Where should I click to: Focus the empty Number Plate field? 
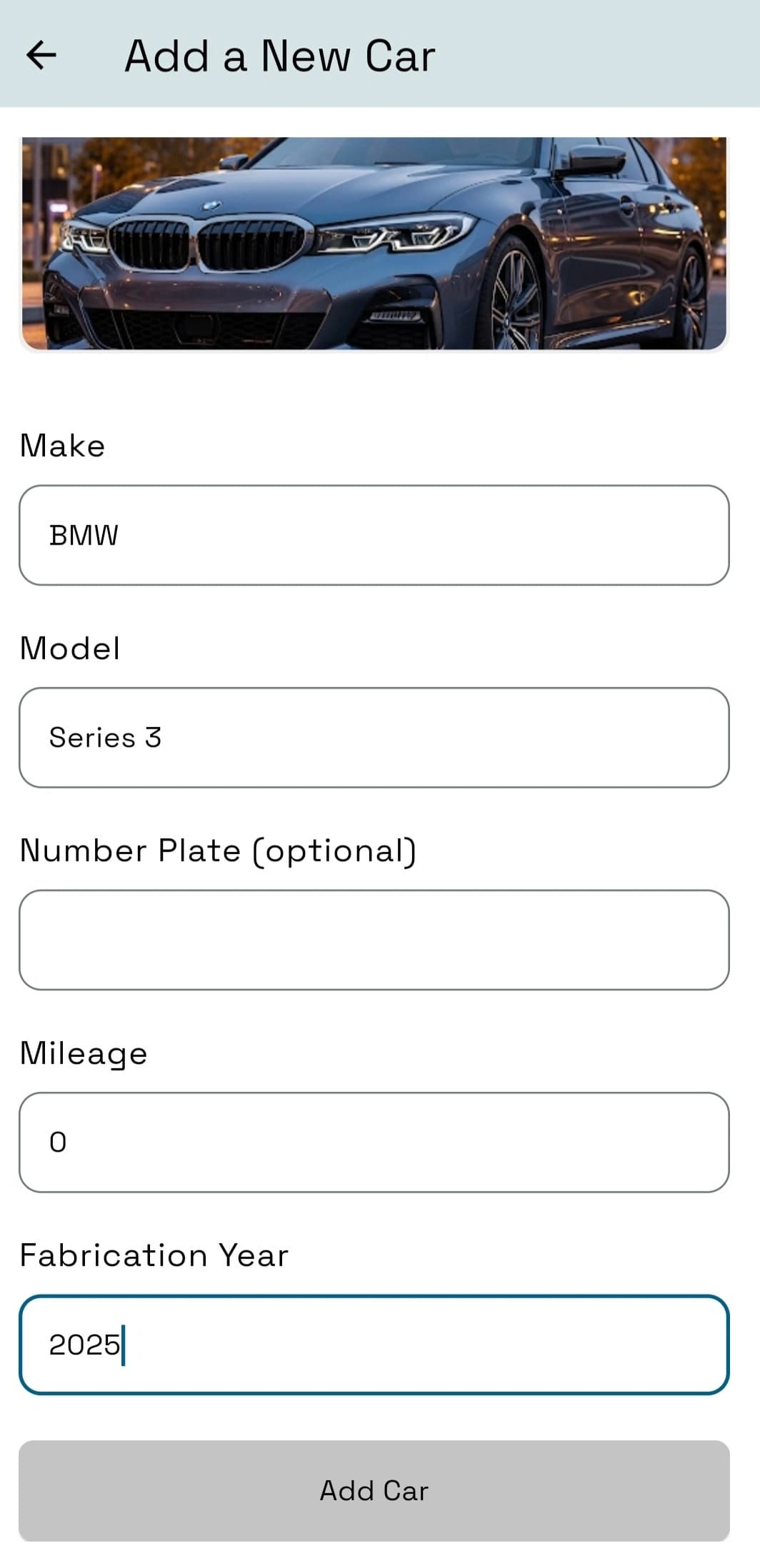[374, 940]
